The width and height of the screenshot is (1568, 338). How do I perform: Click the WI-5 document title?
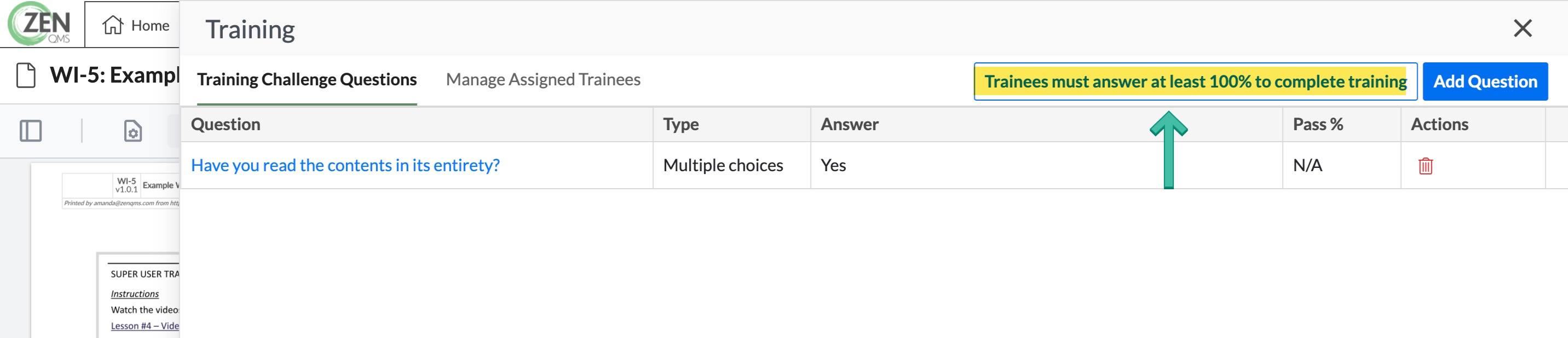[x=114, y=75]
